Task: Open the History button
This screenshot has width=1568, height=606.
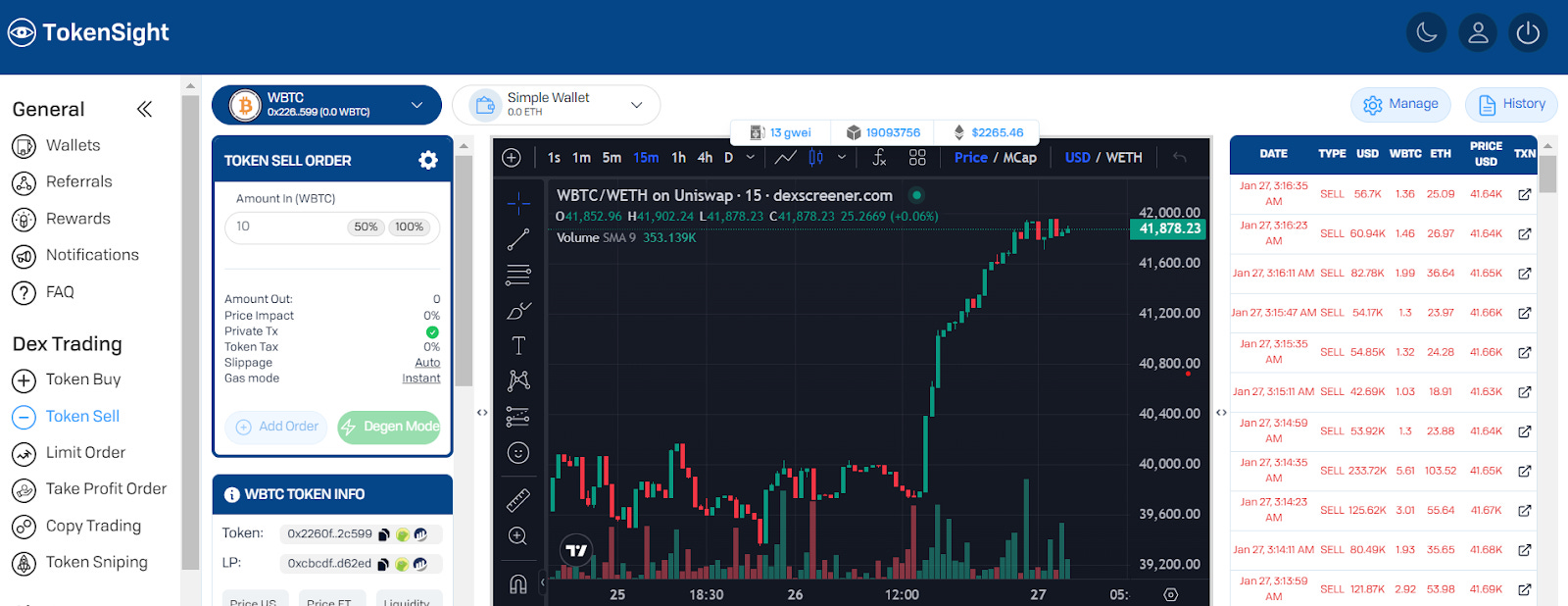Action: pyautogui.click(x=1511, y=104)
